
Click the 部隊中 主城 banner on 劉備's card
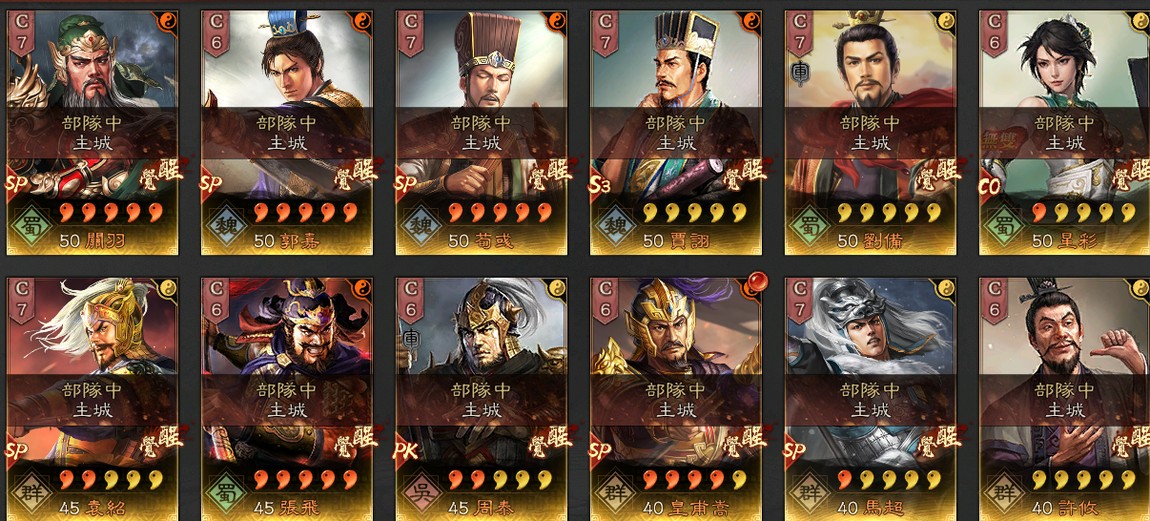(x=871, y=133)
